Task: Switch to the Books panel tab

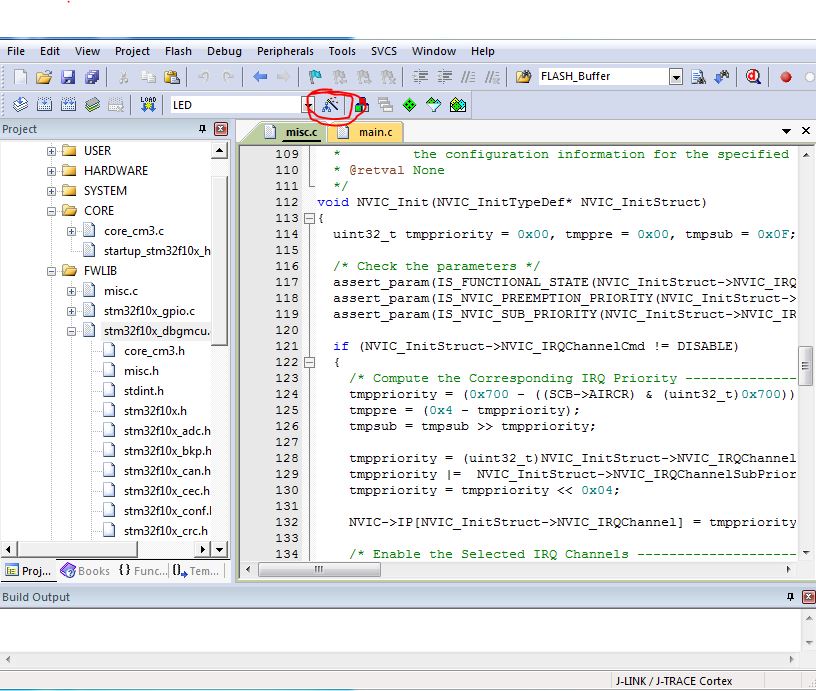Action: click(86, 571)
